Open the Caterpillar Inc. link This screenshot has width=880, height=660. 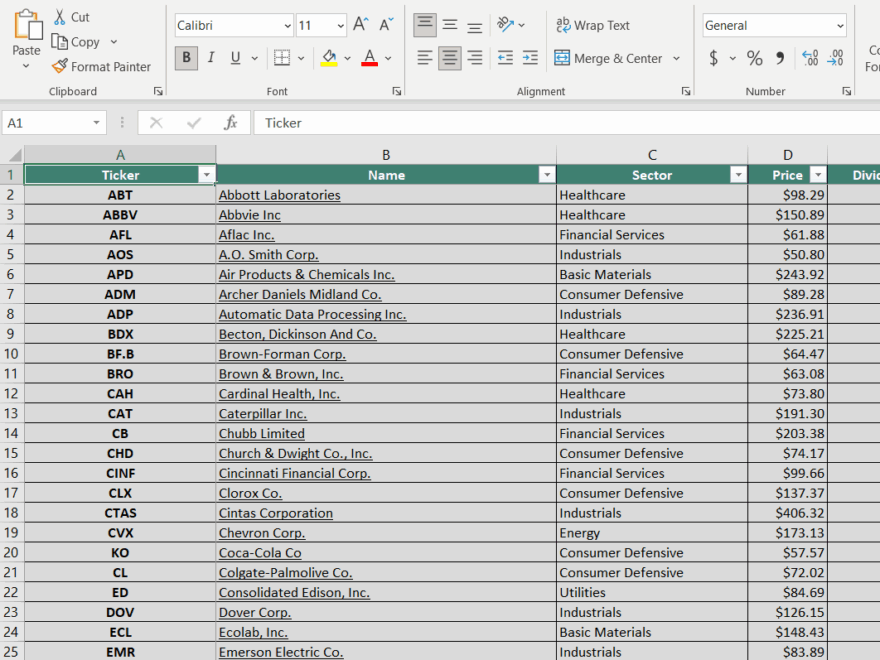tap(263, 414)
